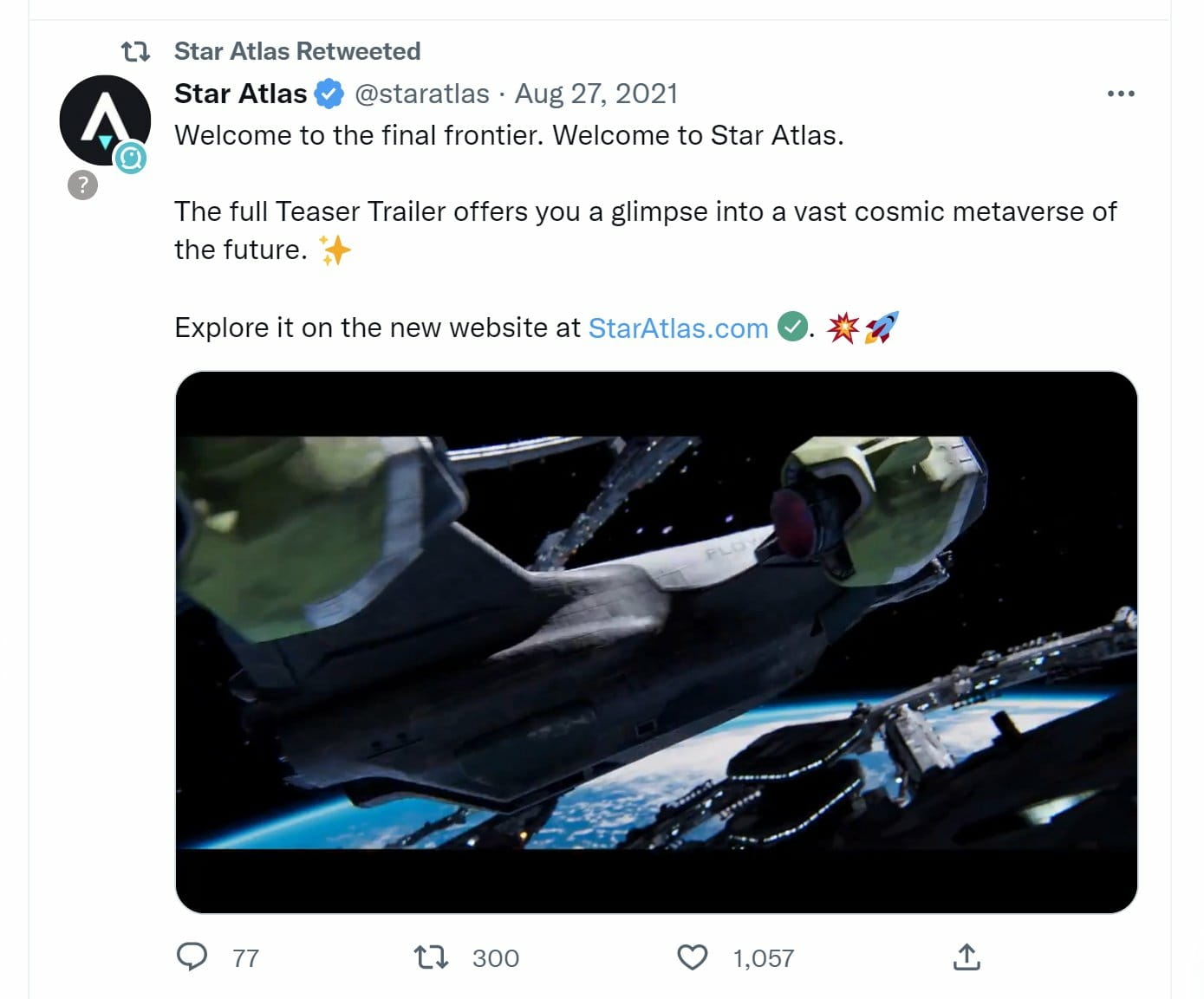Click the retweet icon next to Retweeted label
The width and height of the screenshot is (1204, 999).
click(135, 52)
